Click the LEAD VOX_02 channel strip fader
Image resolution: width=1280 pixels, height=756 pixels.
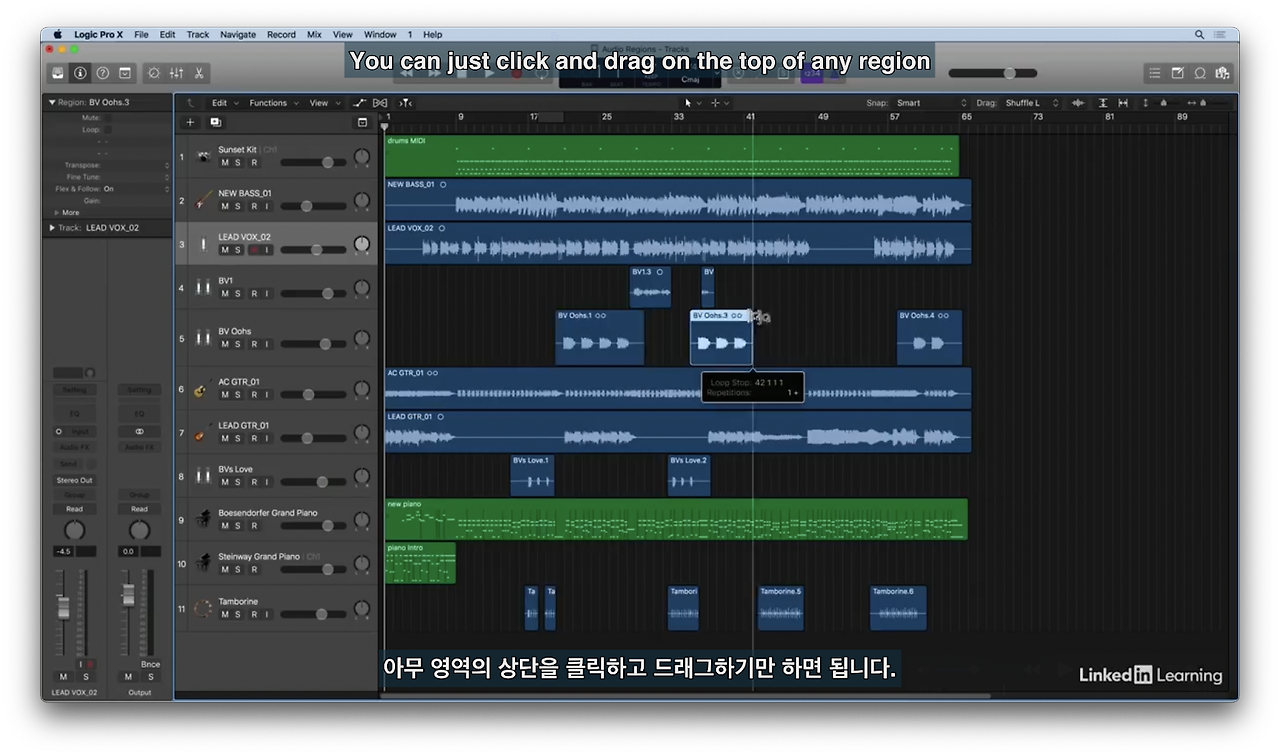tap(63, 607)
